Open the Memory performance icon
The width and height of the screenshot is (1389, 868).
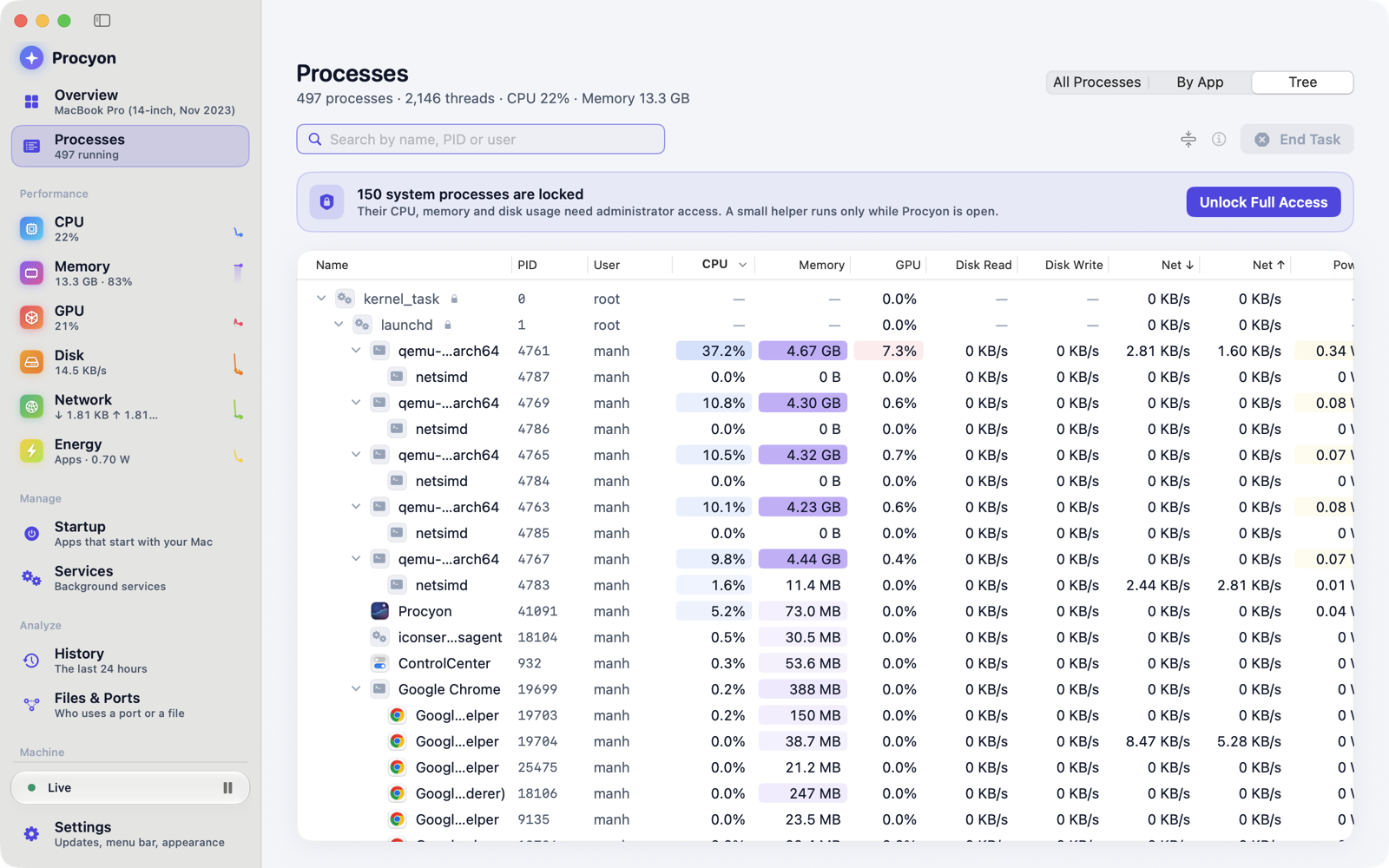[x=31, y=273]
